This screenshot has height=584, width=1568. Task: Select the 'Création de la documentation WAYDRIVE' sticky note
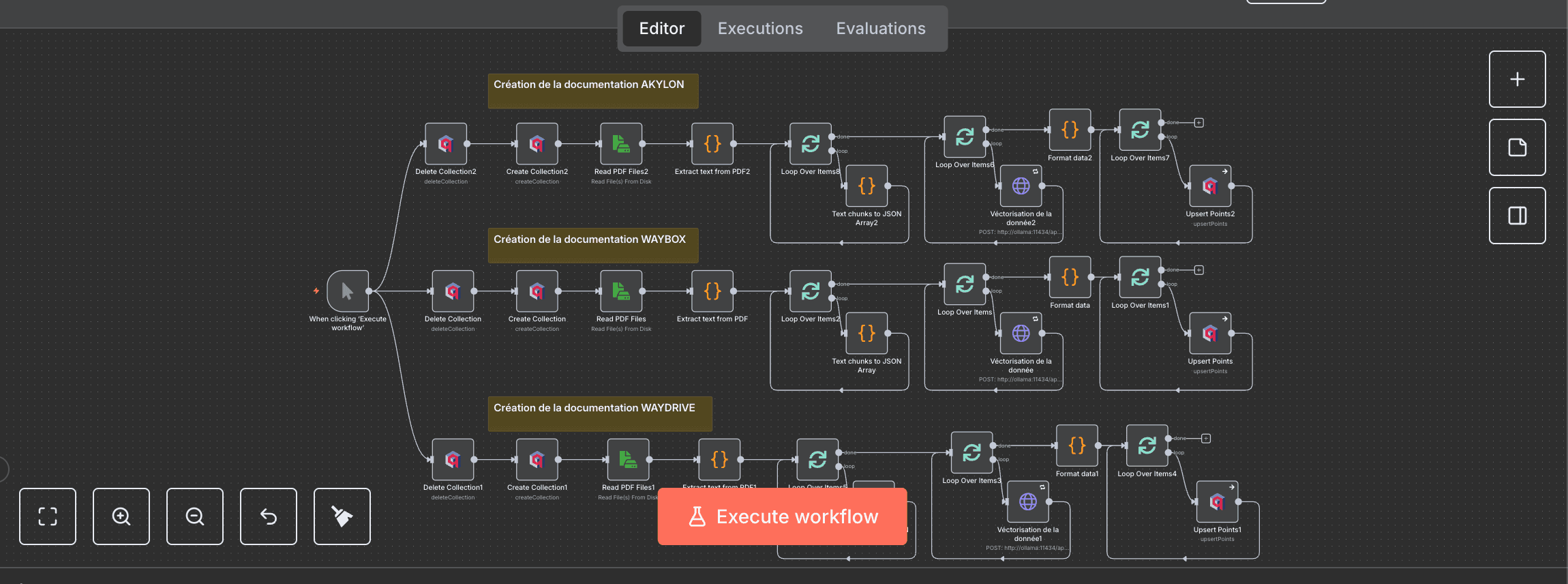click(600, 414)
